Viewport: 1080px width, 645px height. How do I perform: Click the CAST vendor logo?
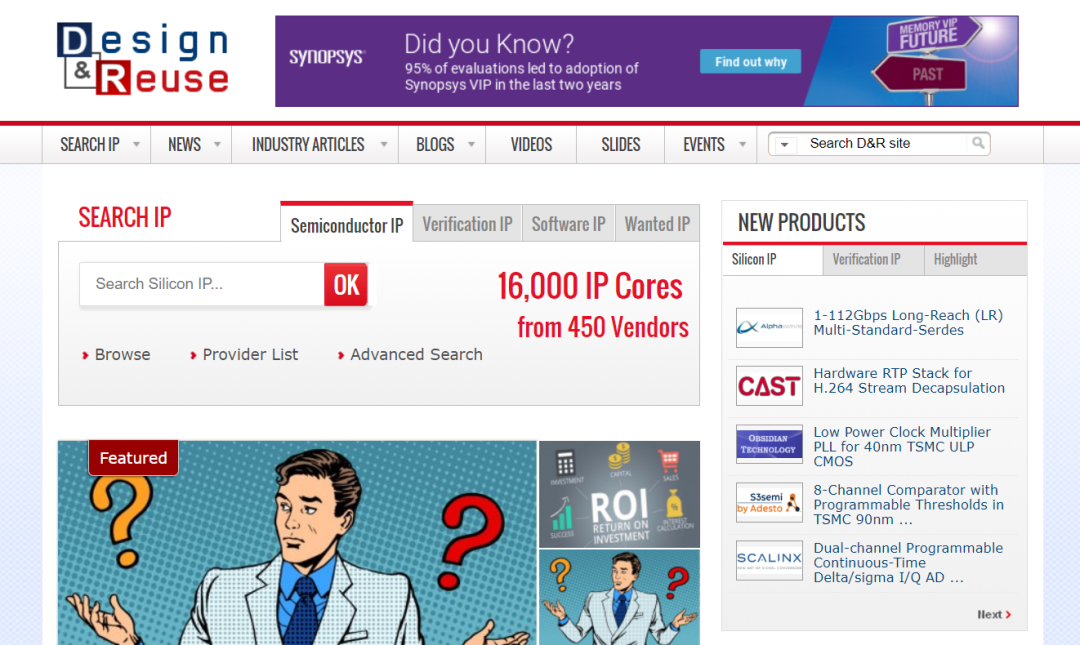coord(769,386)
